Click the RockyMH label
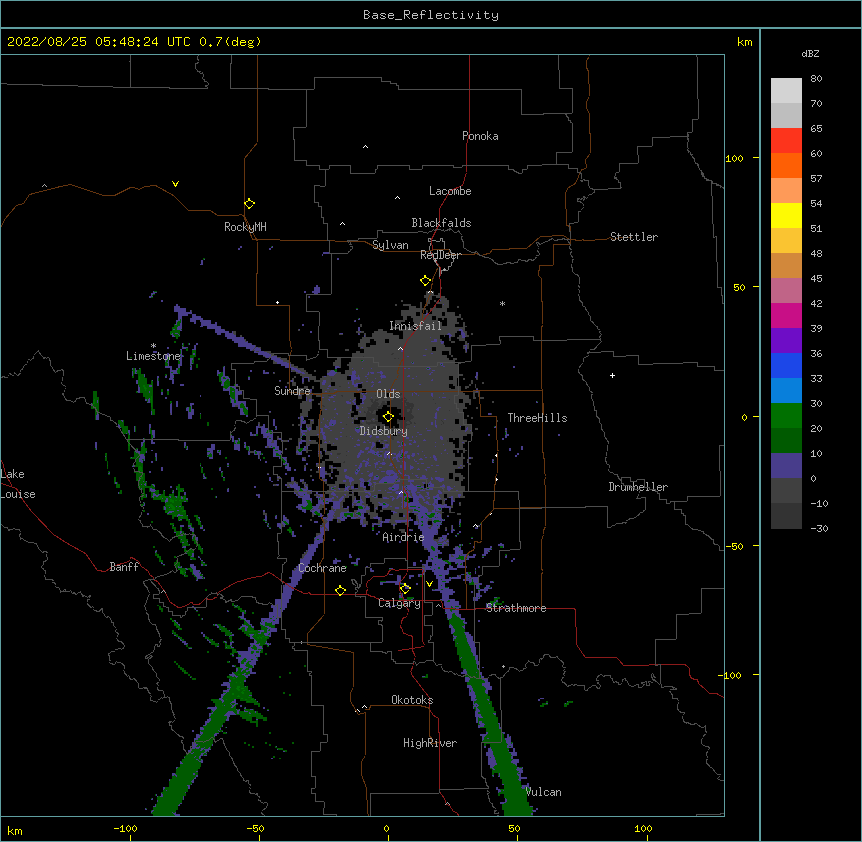 click(245, 227)
